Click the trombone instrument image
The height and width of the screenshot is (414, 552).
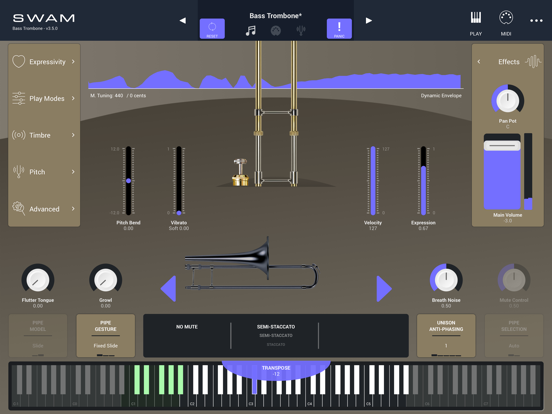251,264
